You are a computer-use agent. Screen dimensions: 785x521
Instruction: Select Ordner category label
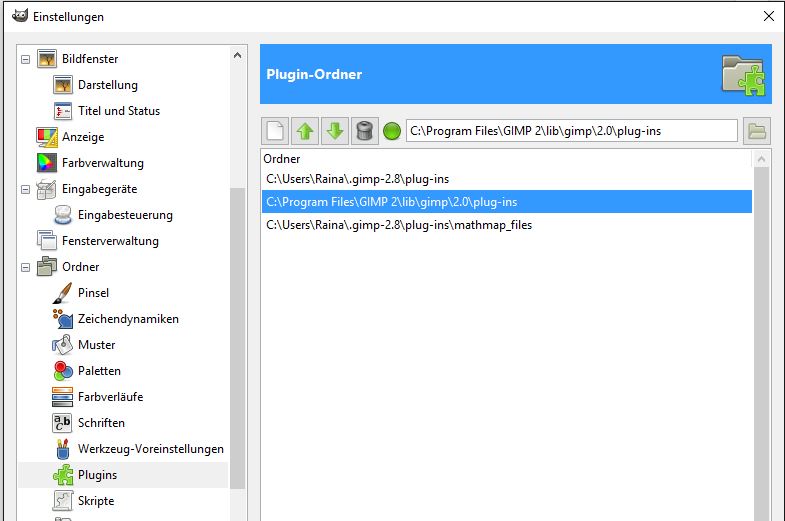point(81,267)
